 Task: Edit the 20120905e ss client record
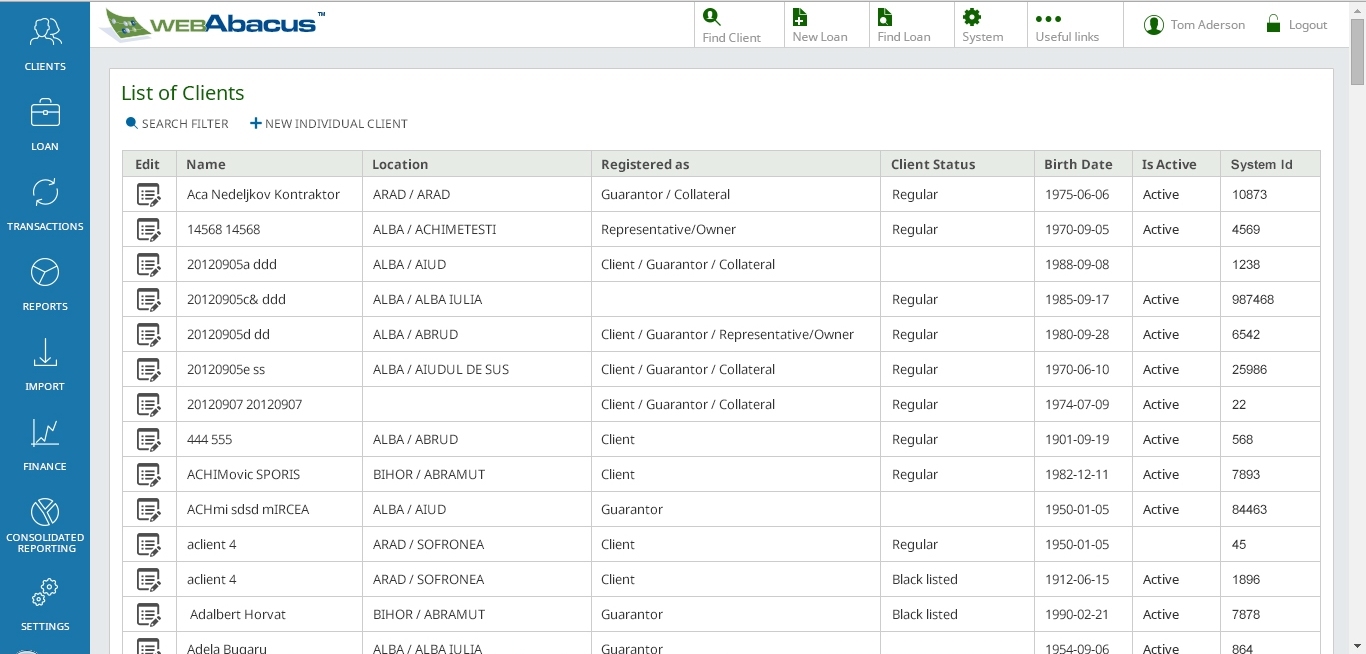(148, 369)
